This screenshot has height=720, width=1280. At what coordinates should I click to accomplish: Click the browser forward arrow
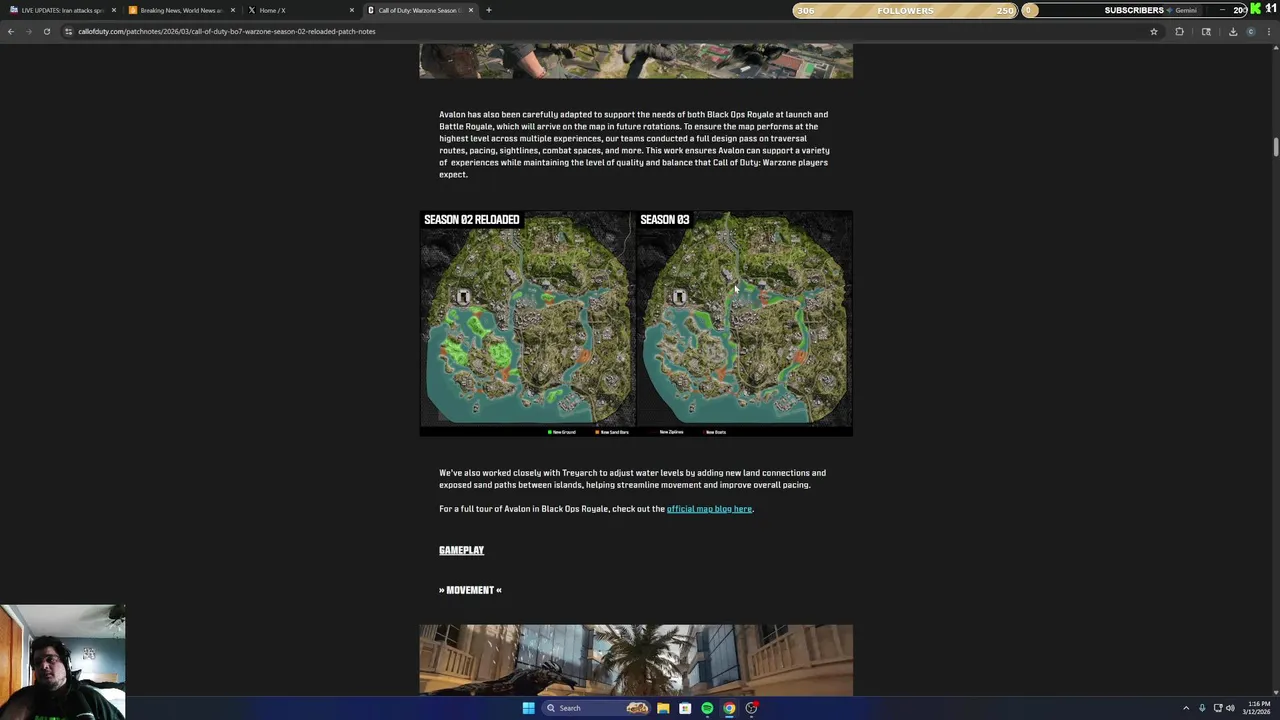point(29,31)
